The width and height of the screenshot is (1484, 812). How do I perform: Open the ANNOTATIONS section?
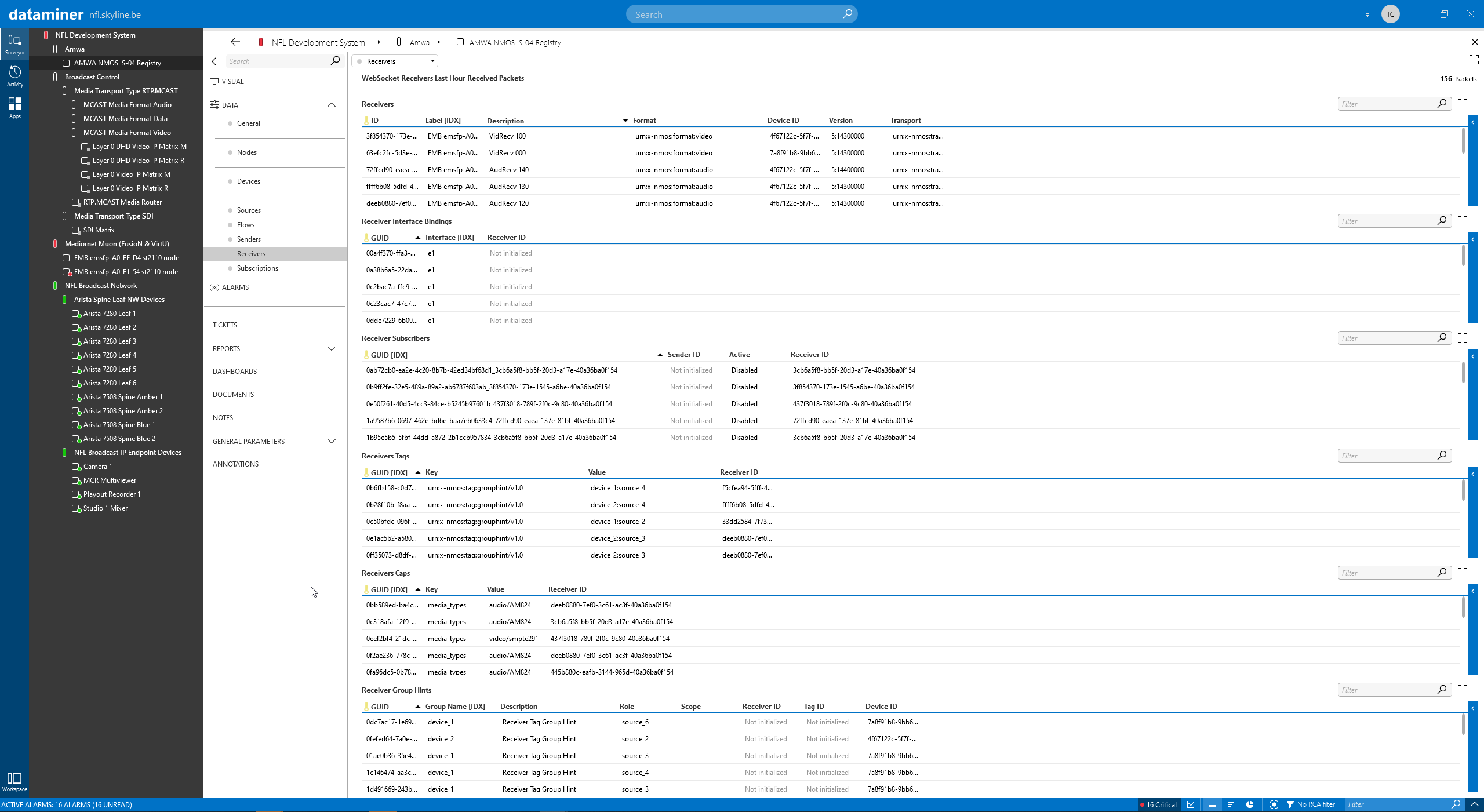[235, 464]
